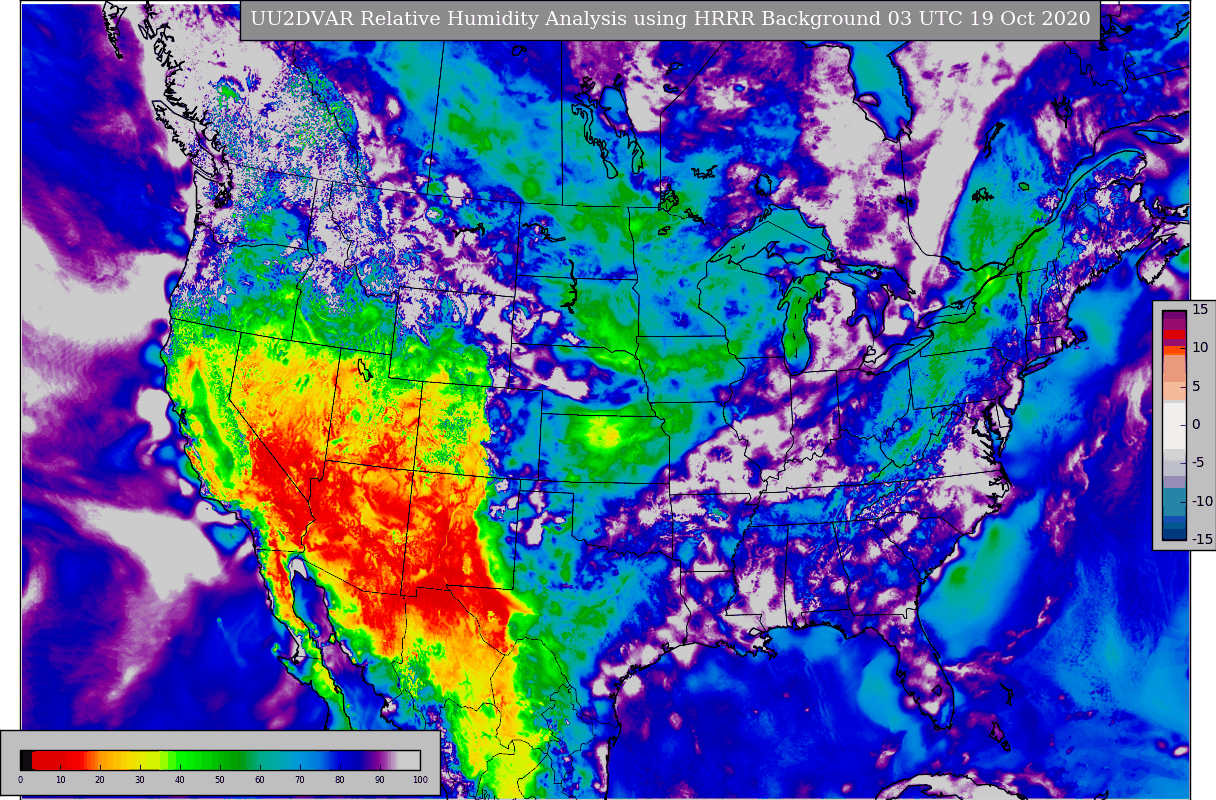Click the '50' label on humidity colorbar
This screenshot has height=800, width=1216.
[x=220, y=780]
